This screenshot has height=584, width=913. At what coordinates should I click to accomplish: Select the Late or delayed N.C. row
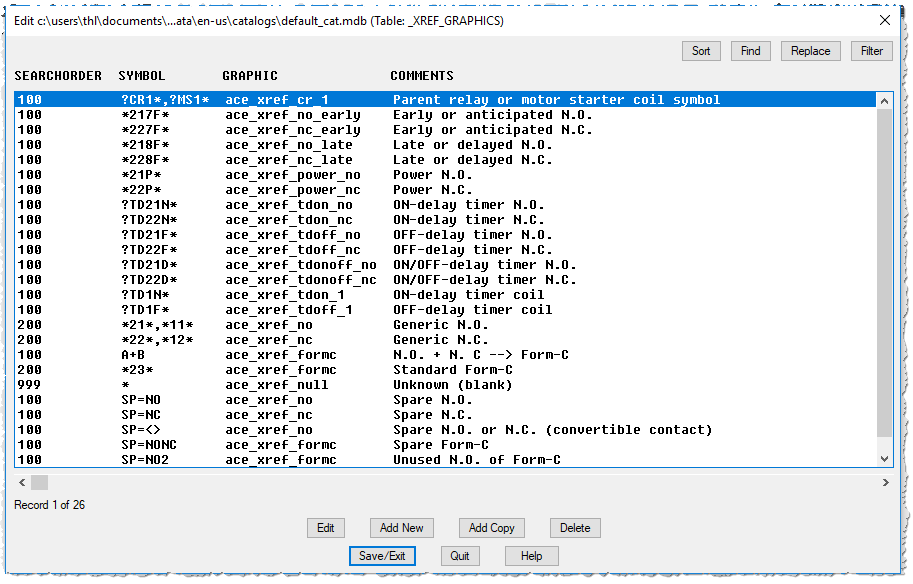tap(445, 160)
